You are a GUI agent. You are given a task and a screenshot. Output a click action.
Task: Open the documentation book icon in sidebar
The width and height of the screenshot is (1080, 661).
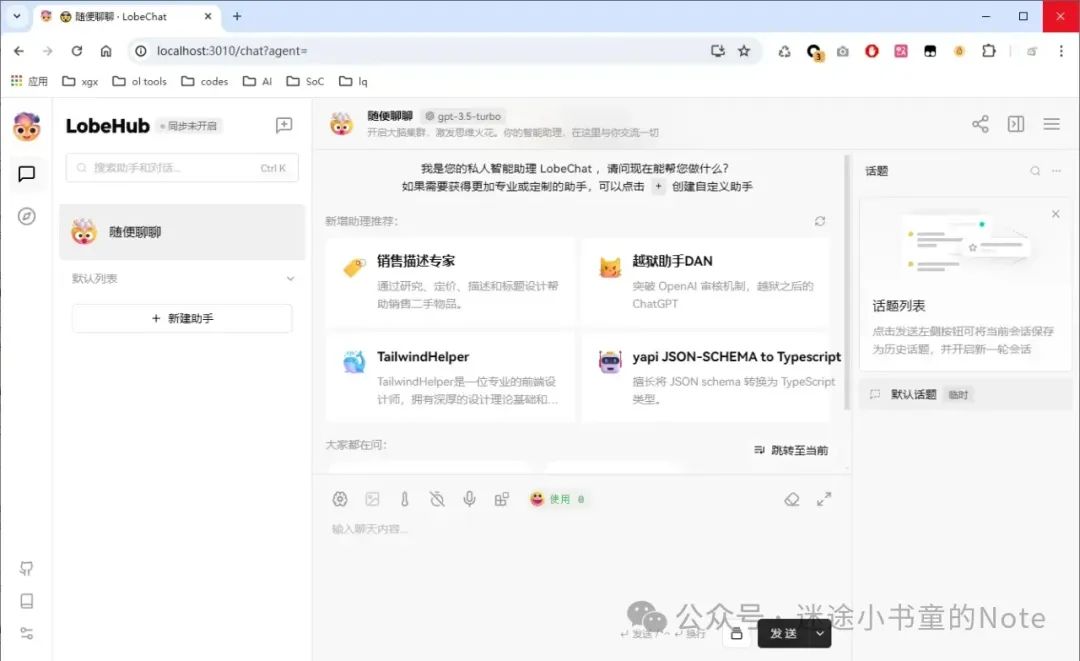(x=26, y=600)
